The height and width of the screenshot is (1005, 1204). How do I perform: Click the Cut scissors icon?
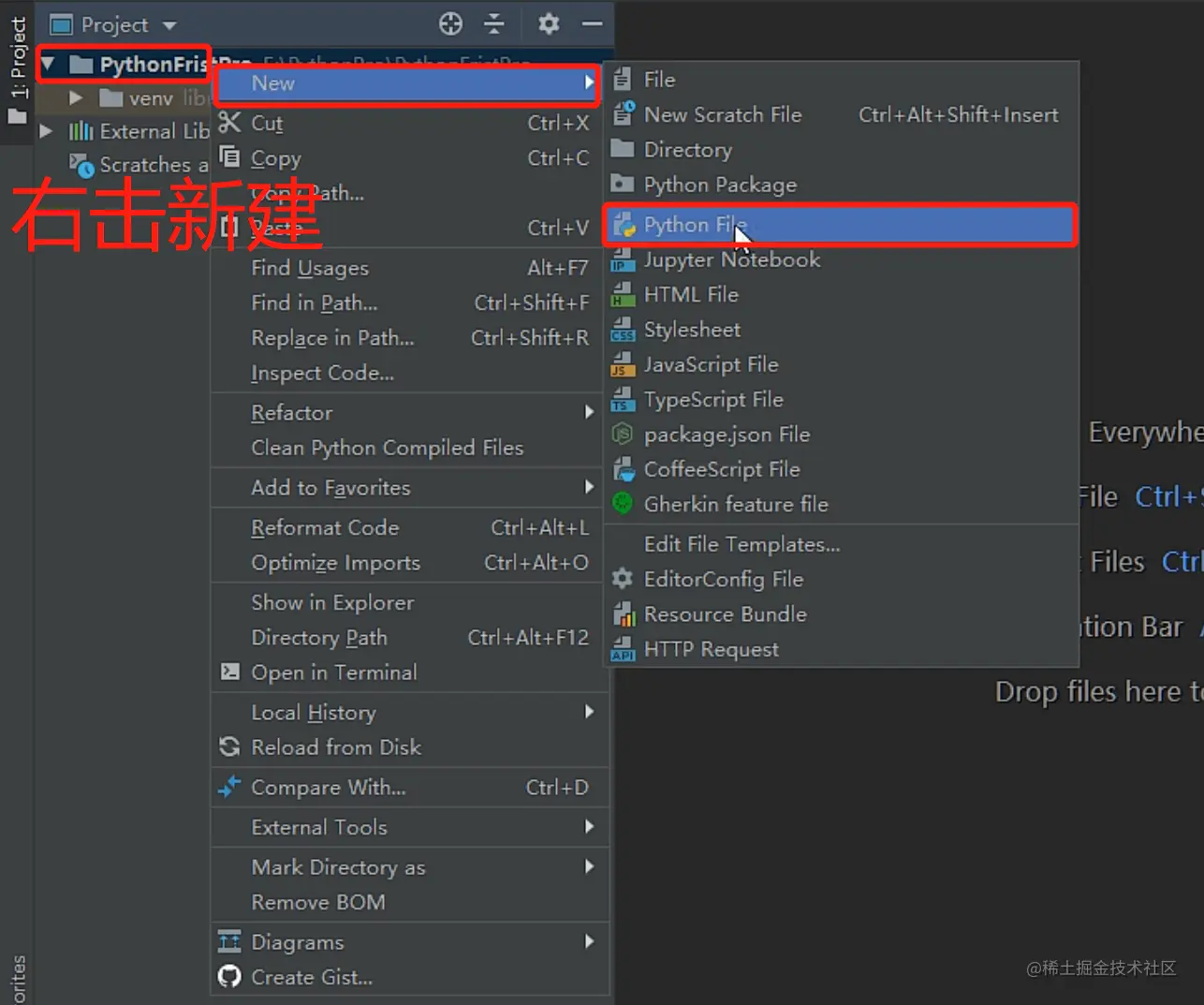tap(229, 122)
